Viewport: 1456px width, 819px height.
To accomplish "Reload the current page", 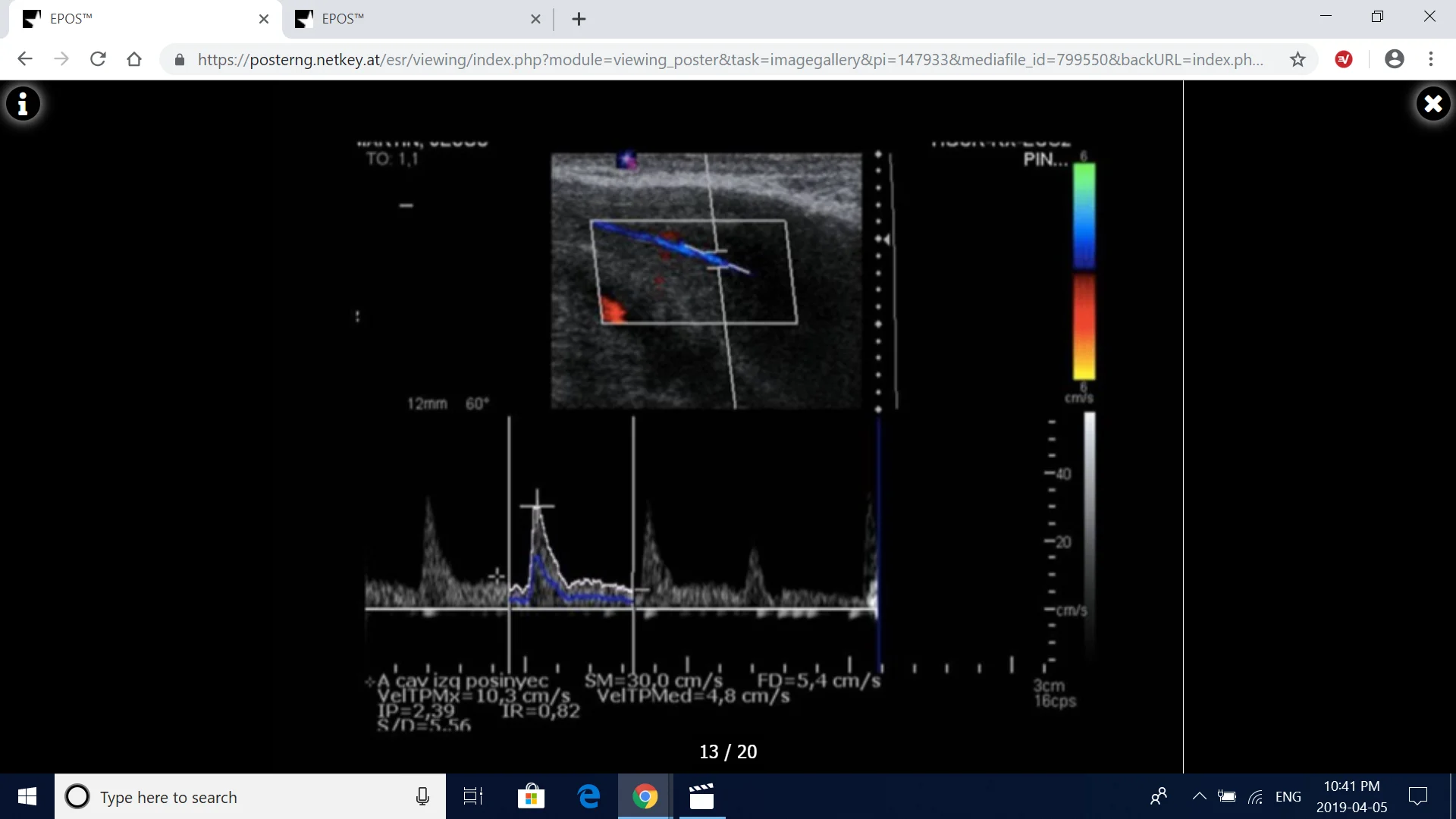I will click(98, 59).
